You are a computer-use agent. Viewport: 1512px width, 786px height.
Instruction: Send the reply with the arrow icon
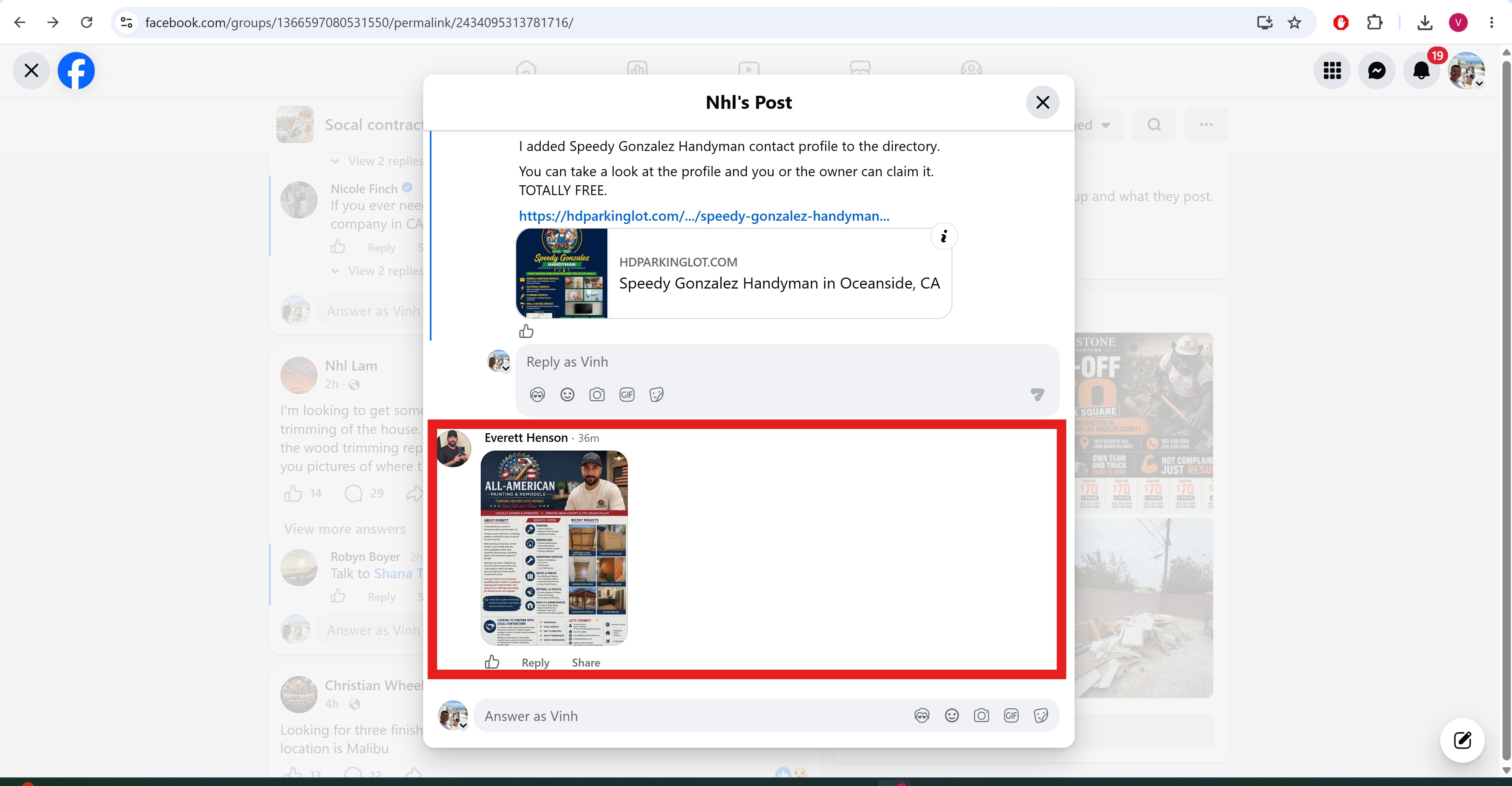pos(1037,395)
